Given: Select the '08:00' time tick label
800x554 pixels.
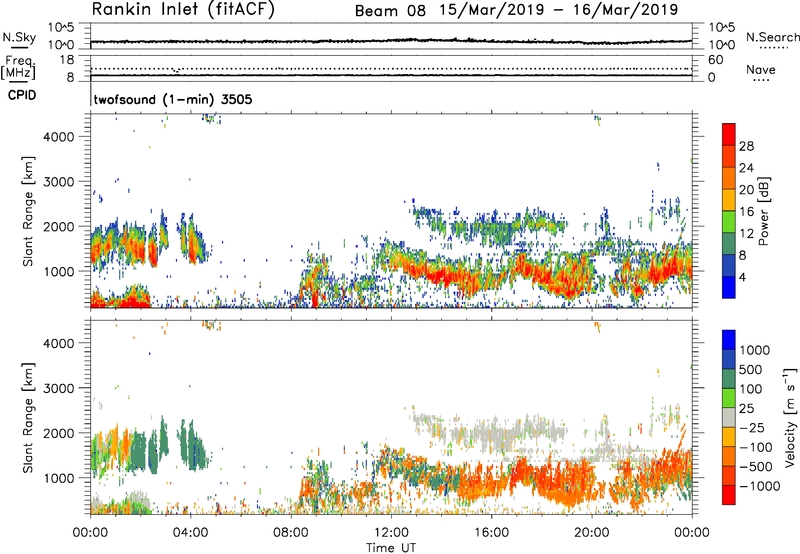Looking at the screenshot, I should tap(291, 533).
